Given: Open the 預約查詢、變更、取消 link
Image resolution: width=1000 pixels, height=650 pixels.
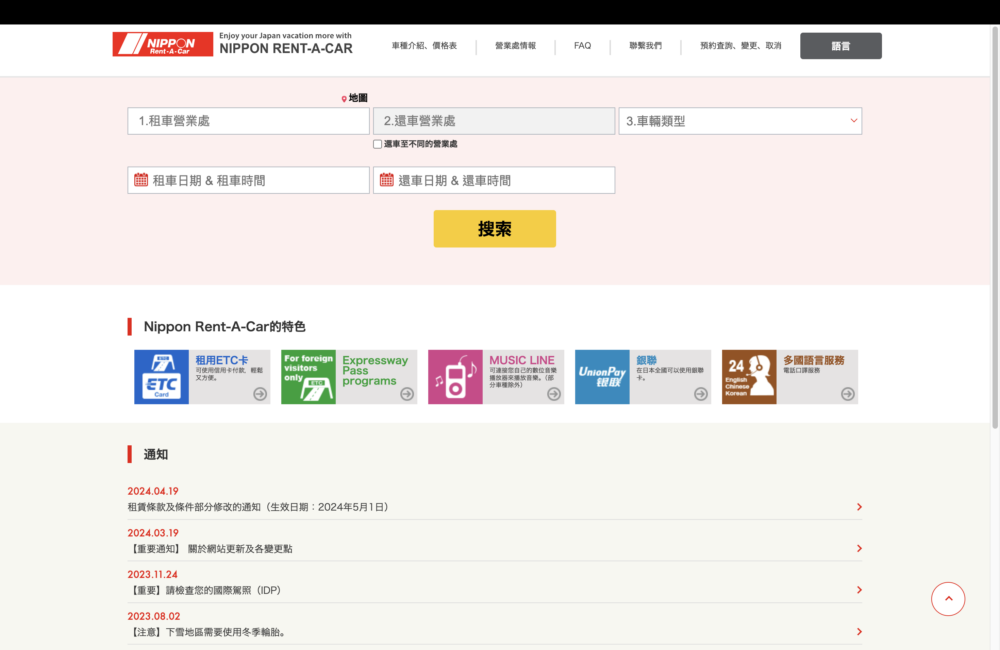Looking at the screenshot, I should [740, 46].
